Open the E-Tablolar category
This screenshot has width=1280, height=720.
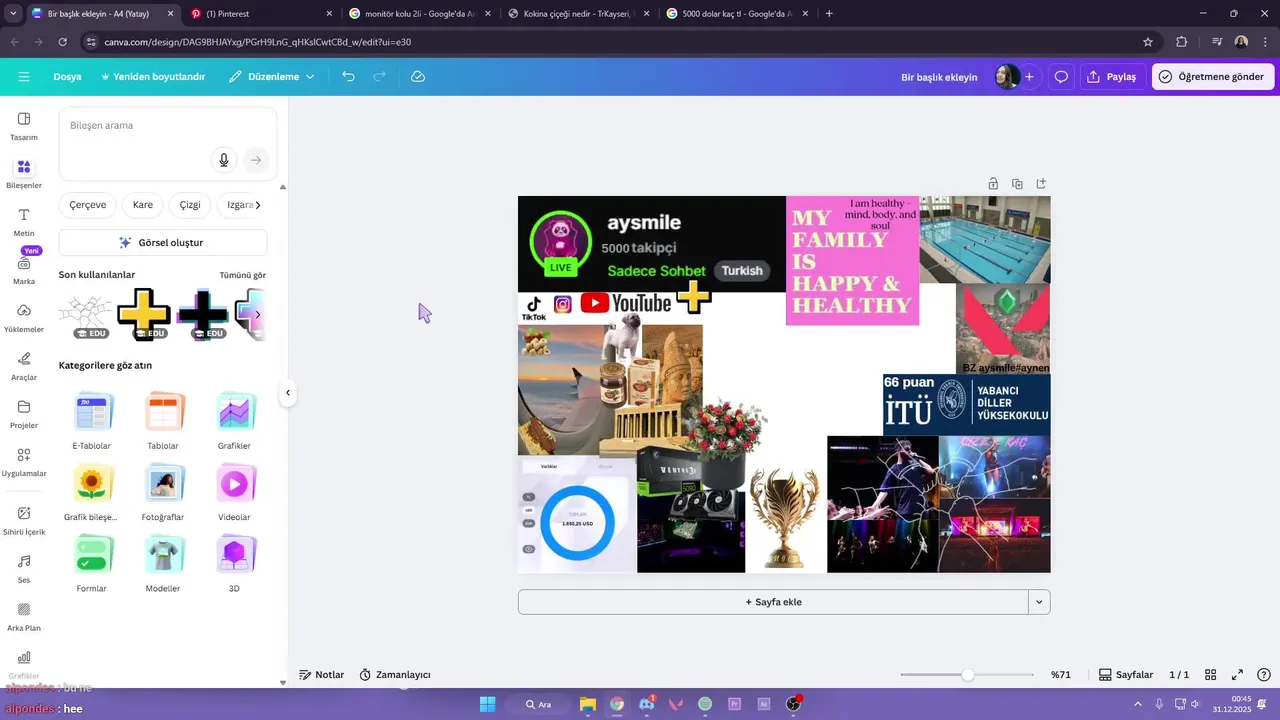click(x=92, y=421)
